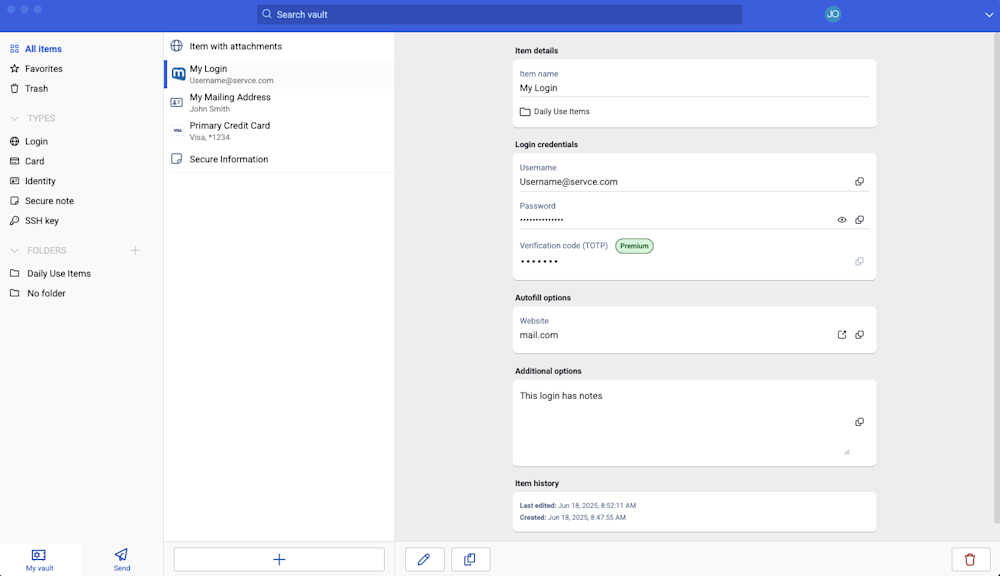Collapse the TYPES section
This screenshot has height=576, width=1000.
[x=14, y=118]
